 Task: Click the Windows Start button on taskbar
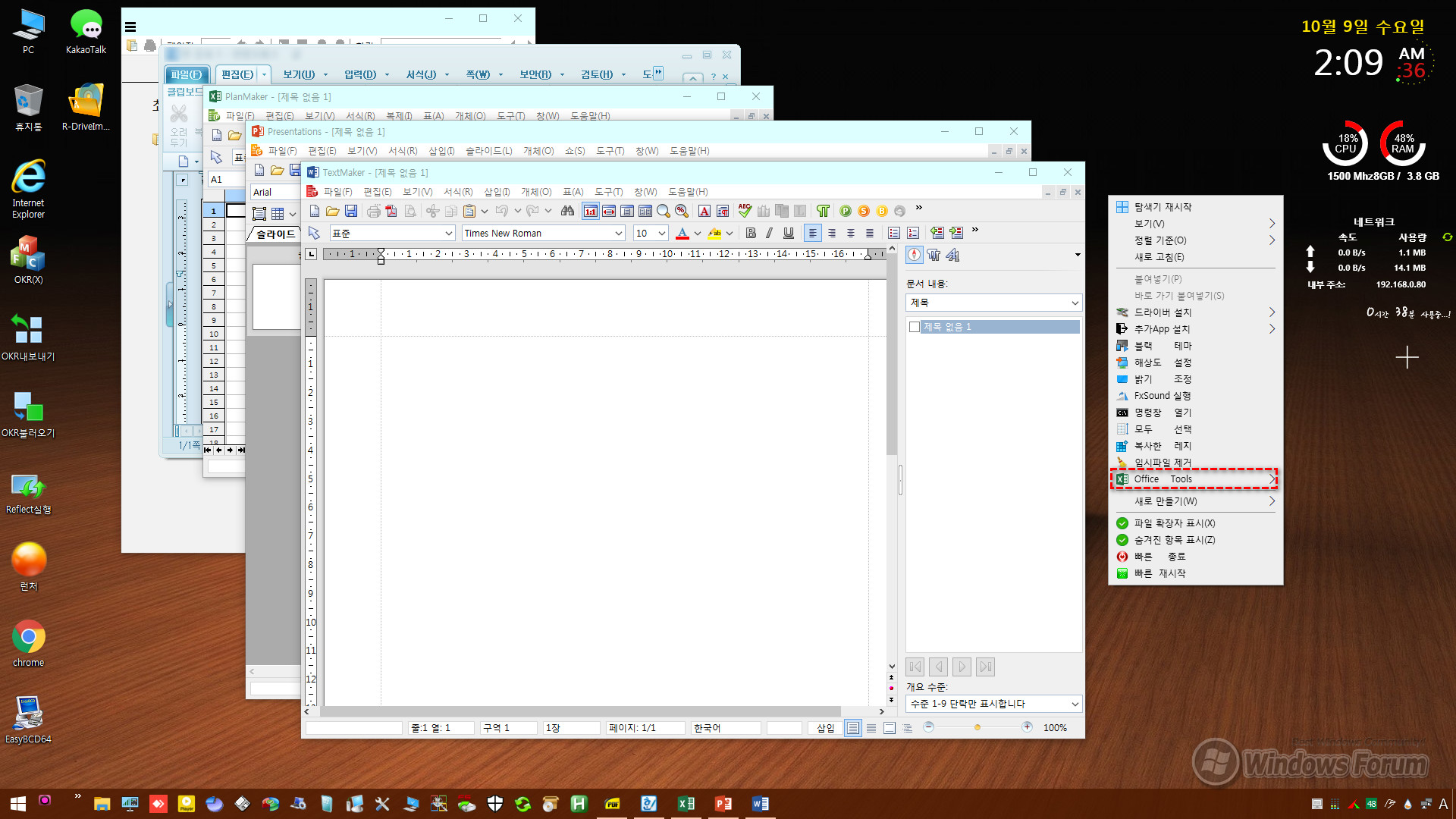[18, 804]
